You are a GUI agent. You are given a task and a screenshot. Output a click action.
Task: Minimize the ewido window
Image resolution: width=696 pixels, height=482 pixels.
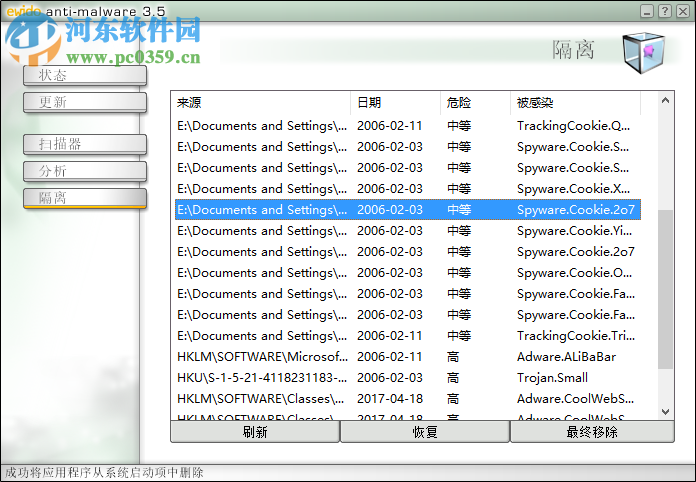click(647, 11)
